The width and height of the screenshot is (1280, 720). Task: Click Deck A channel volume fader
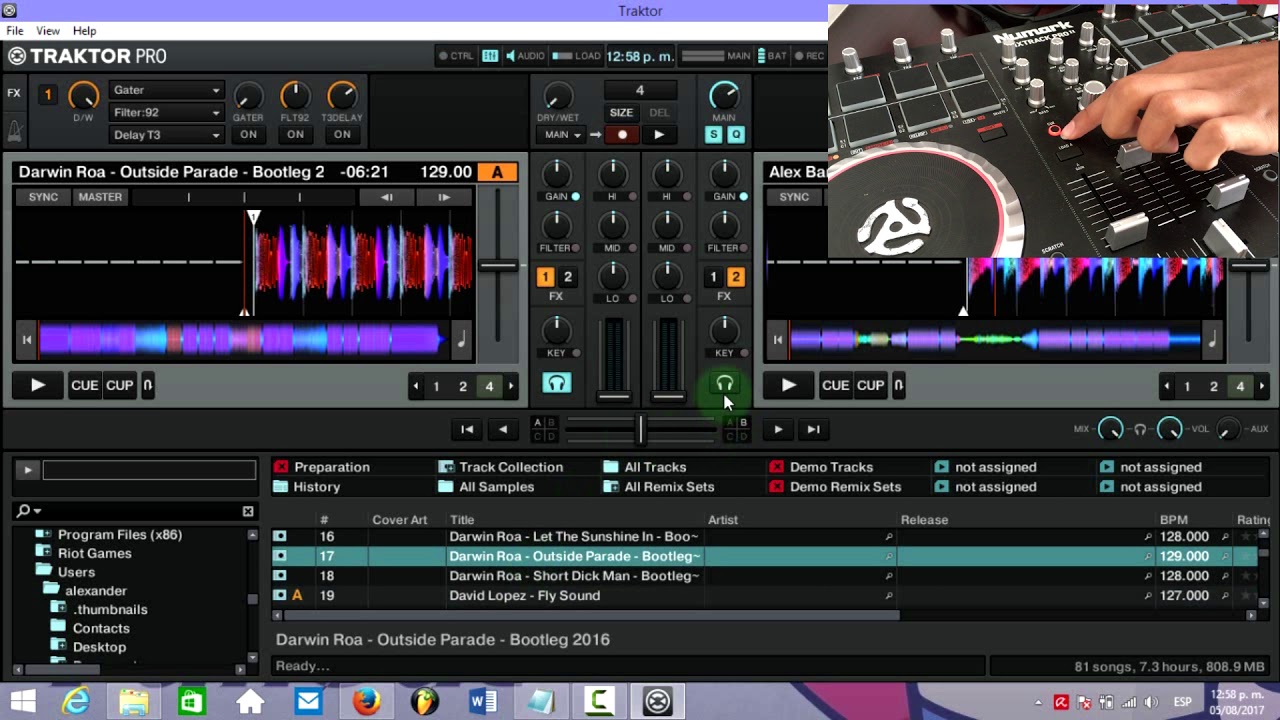614,396
